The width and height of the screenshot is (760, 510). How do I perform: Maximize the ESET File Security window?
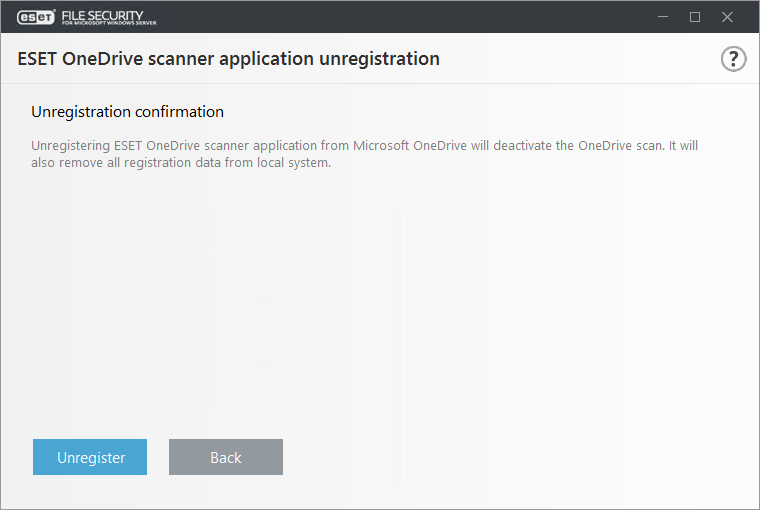[x=695, y=17]
